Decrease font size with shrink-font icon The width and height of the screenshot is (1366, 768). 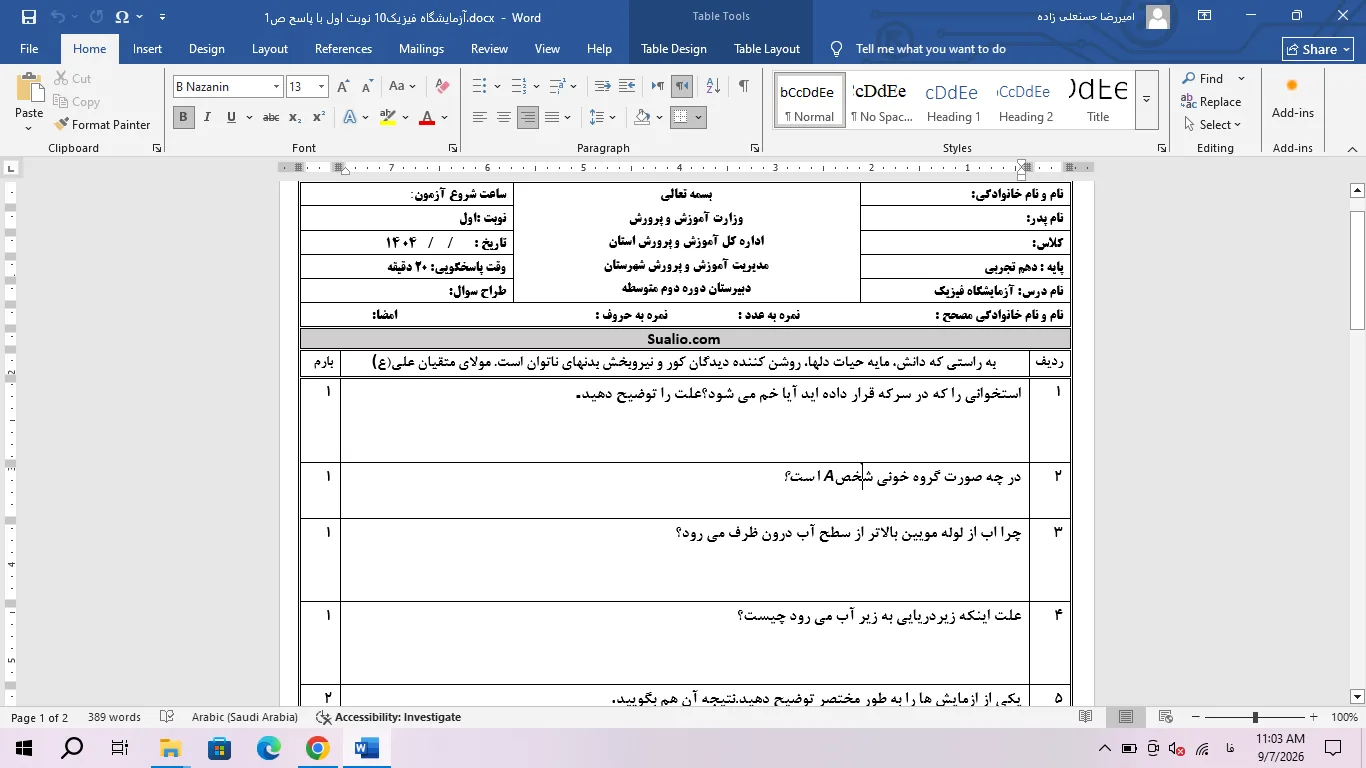(366, 87)
